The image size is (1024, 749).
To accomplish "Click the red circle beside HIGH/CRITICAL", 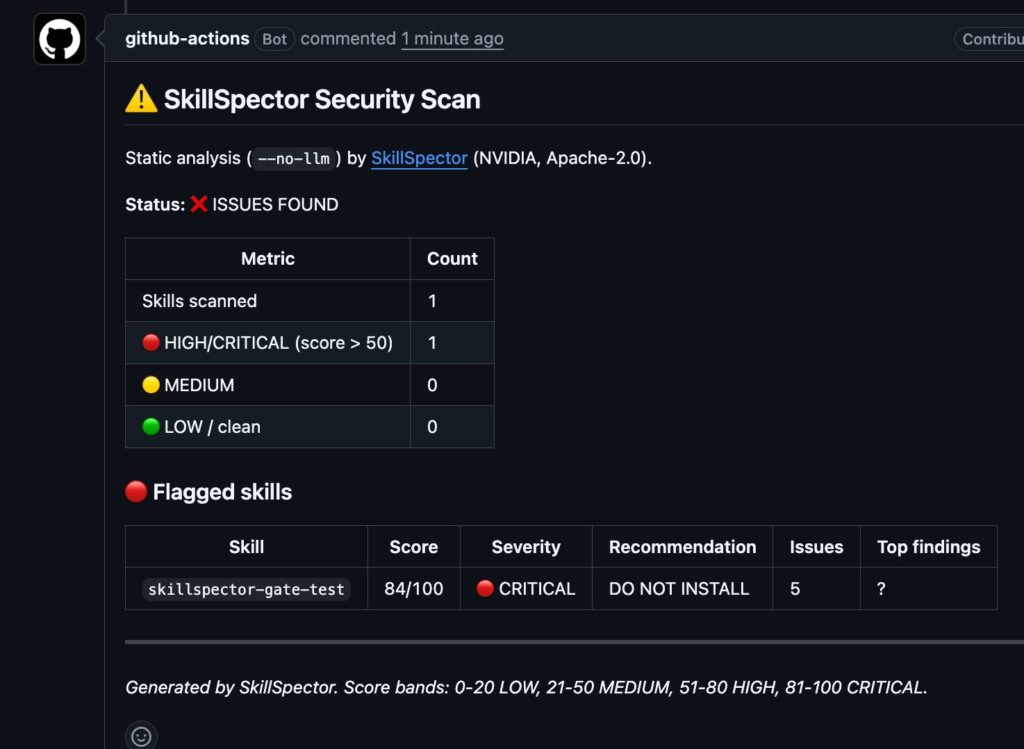I will [x=151, y=342].
